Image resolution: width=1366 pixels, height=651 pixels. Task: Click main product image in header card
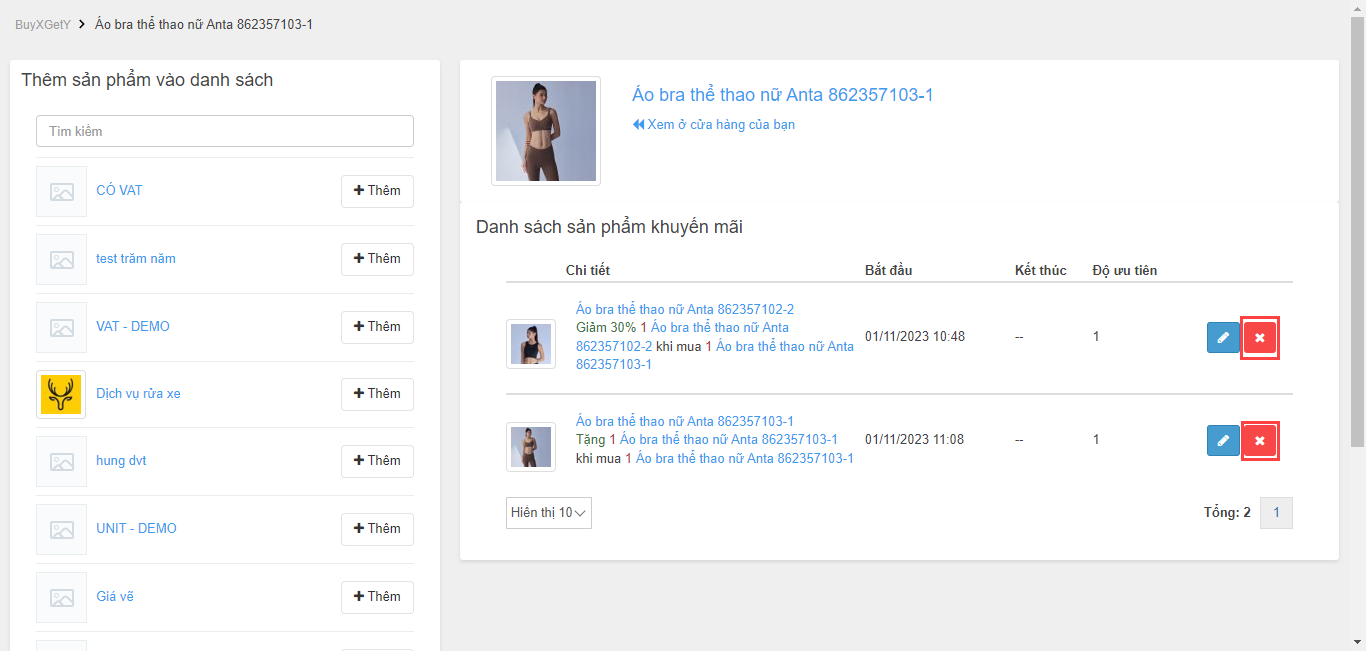(546, 131)
